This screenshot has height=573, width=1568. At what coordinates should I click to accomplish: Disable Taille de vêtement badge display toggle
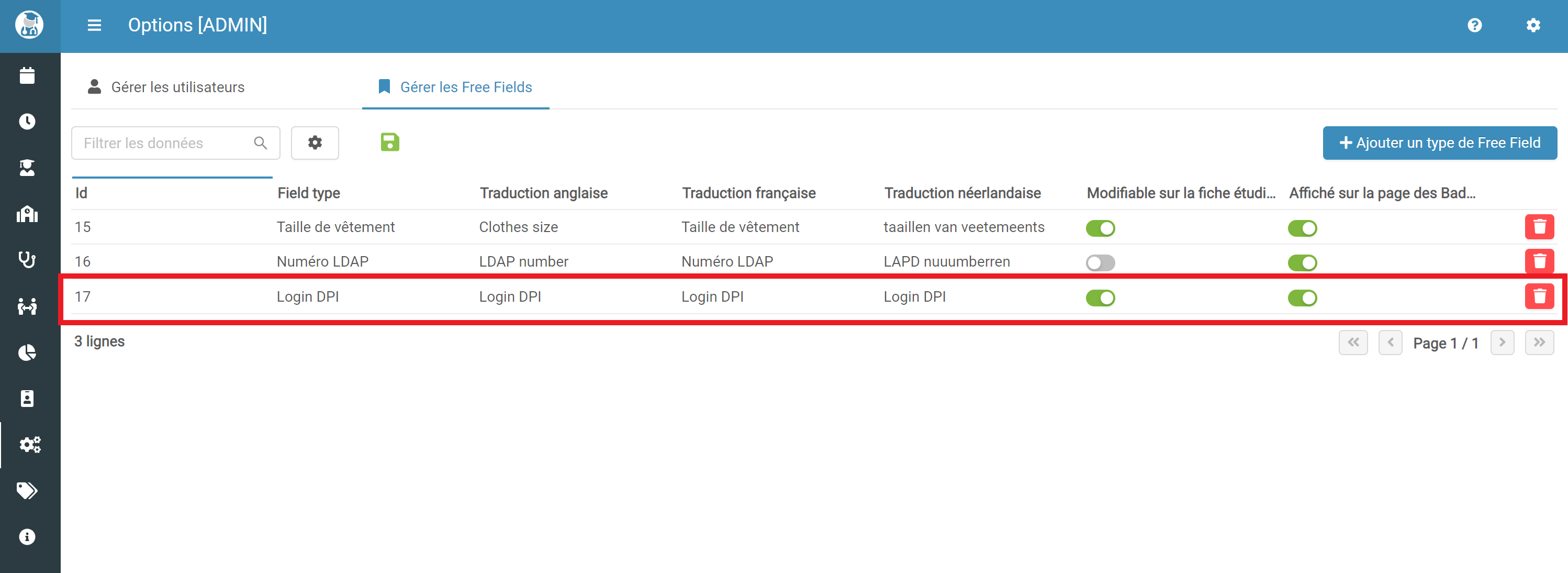(1302, 228)
